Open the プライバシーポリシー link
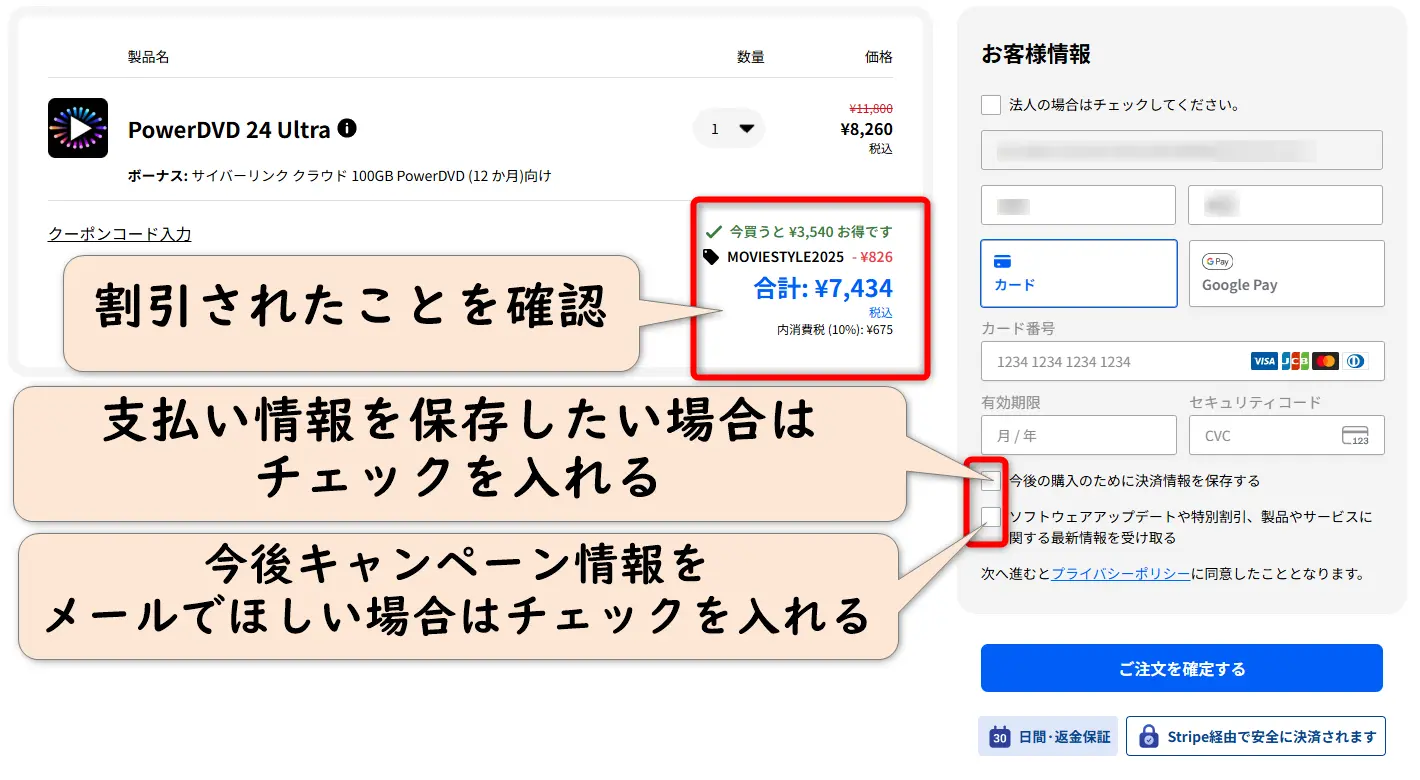 1120,573
